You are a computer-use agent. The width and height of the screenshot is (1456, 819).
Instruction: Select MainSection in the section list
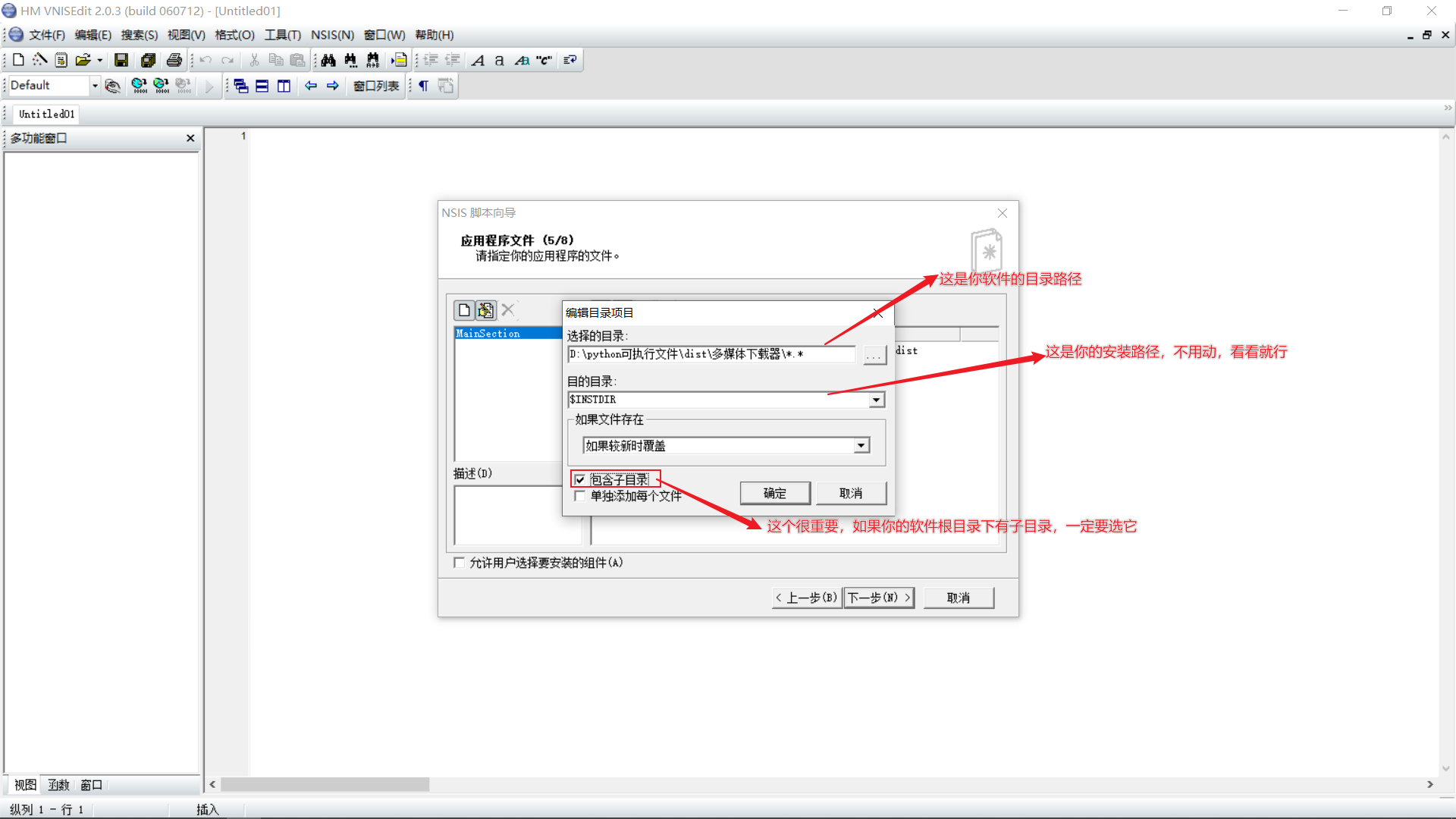[508, 334]
